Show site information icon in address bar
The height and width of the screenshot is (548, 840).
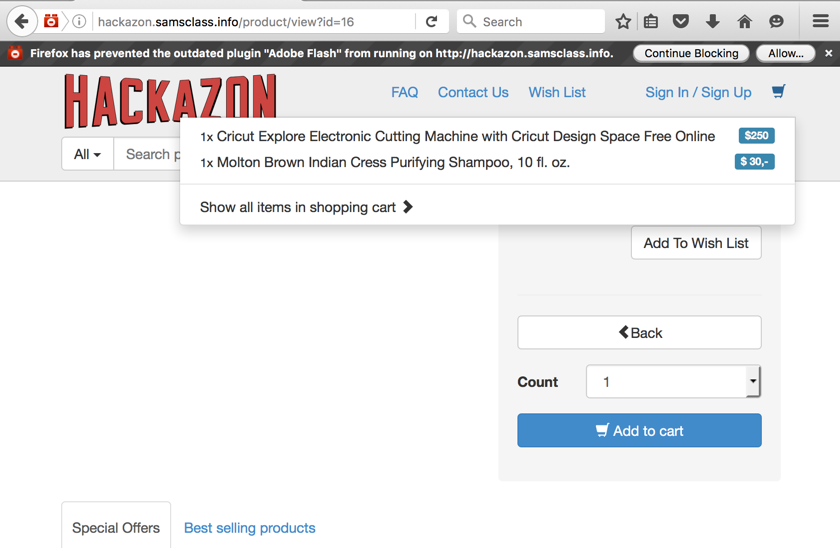point(79,21)
